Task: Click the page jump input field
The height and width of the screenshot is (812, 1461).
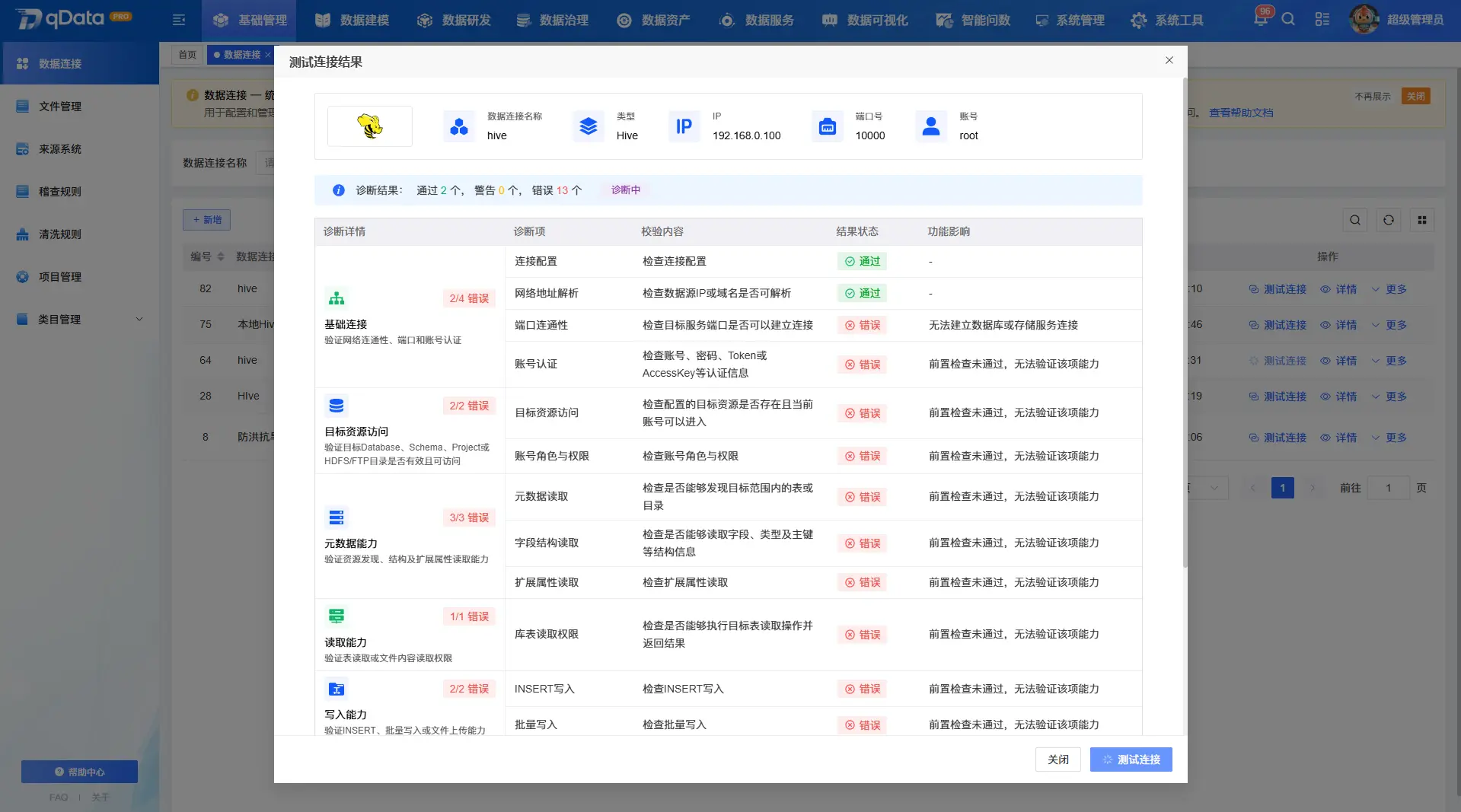Action: 1388,488
